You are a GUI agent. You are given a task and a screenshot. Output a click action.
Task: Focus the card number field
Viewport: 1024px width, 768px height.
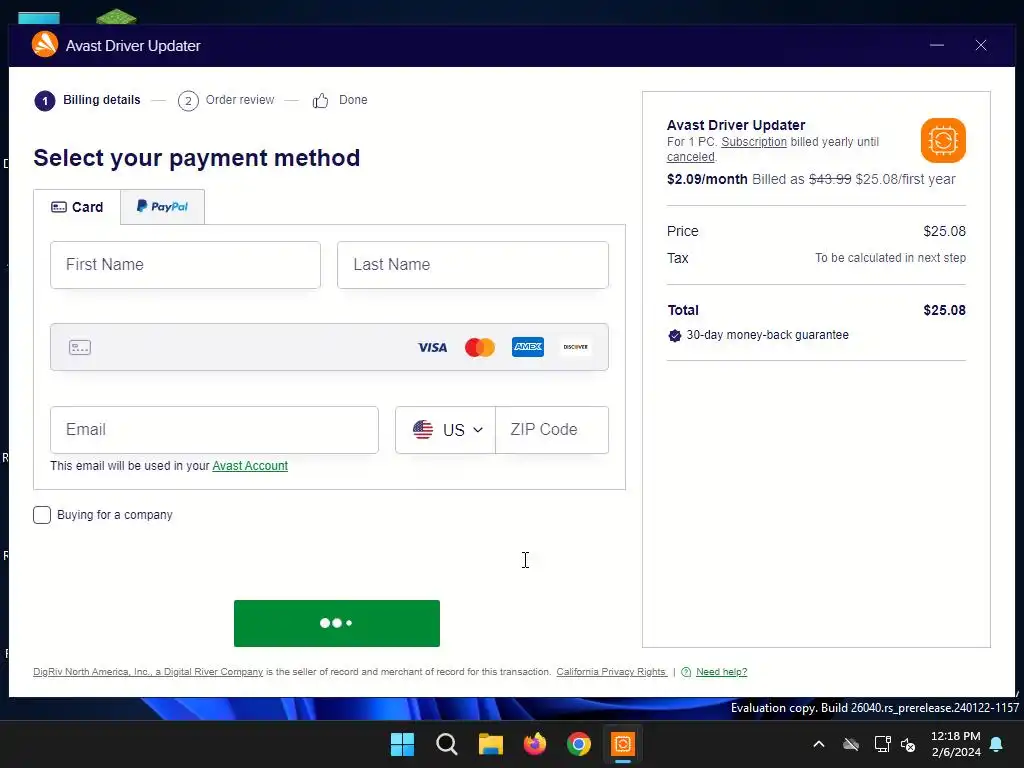point(329,347)
